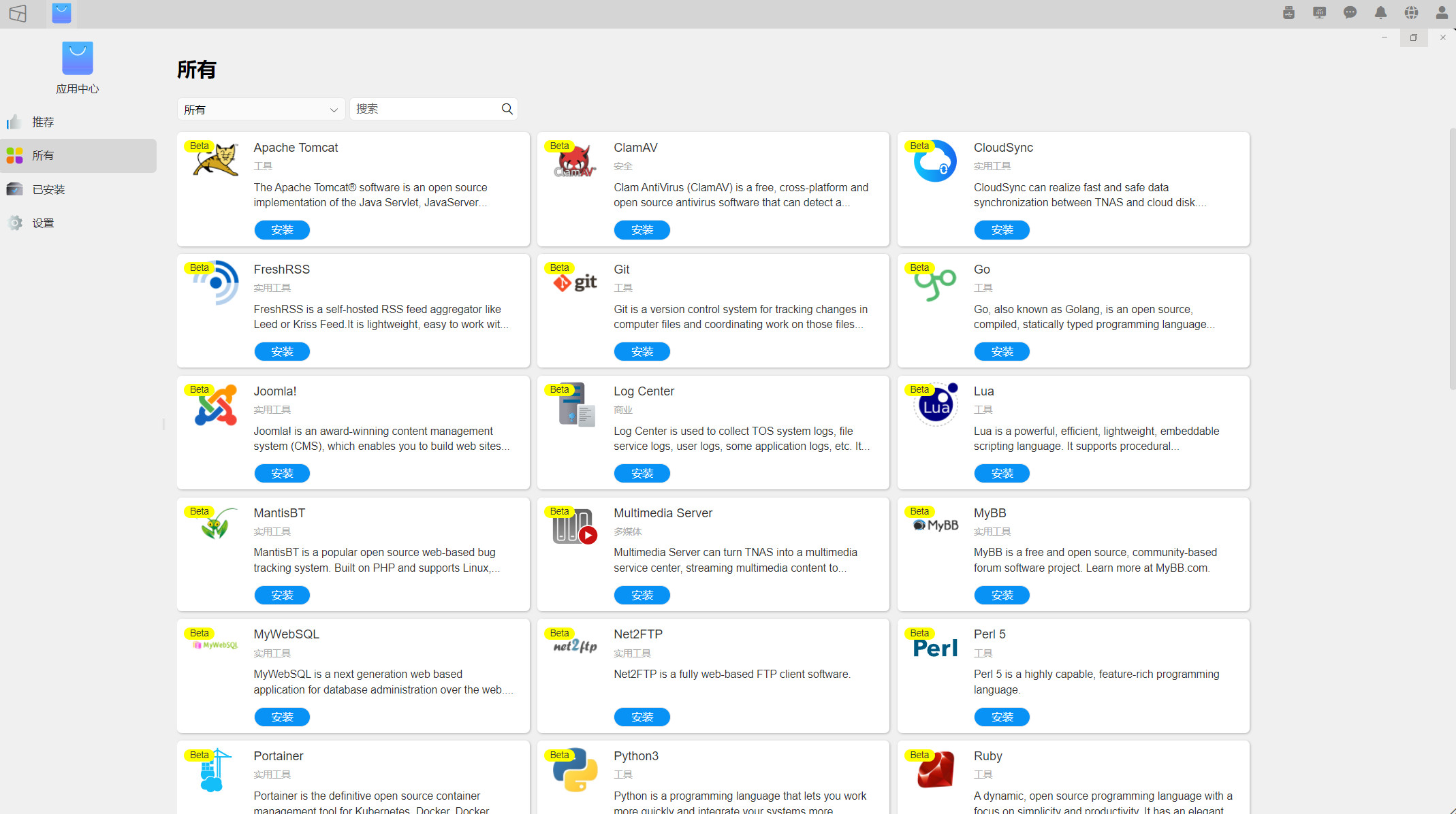
Task: Click the Ruby gem icon
Action: click(935, 770)
